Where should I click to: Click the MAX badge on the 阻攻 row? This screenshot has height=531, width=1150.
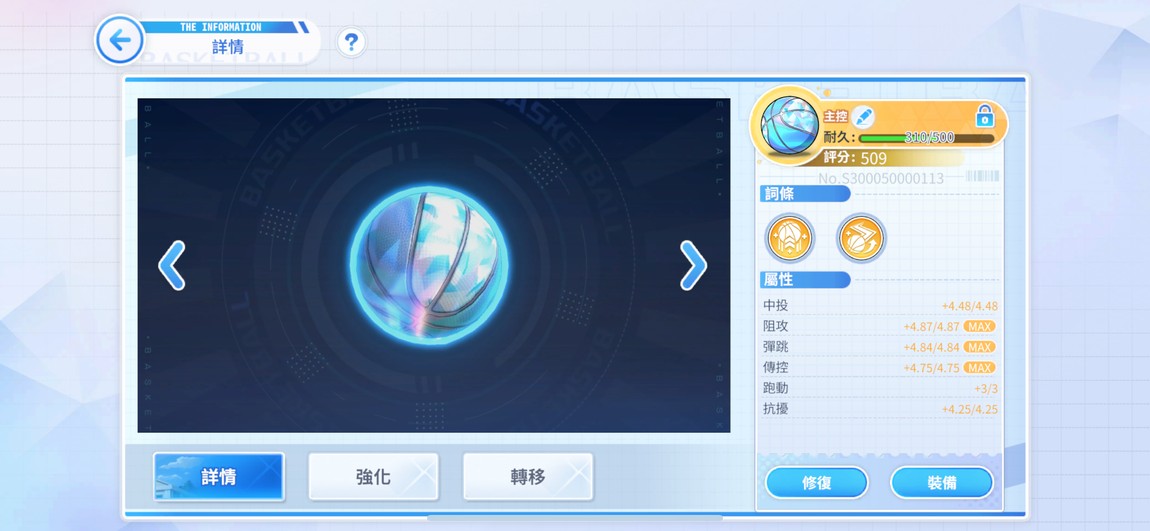point(980,326)
